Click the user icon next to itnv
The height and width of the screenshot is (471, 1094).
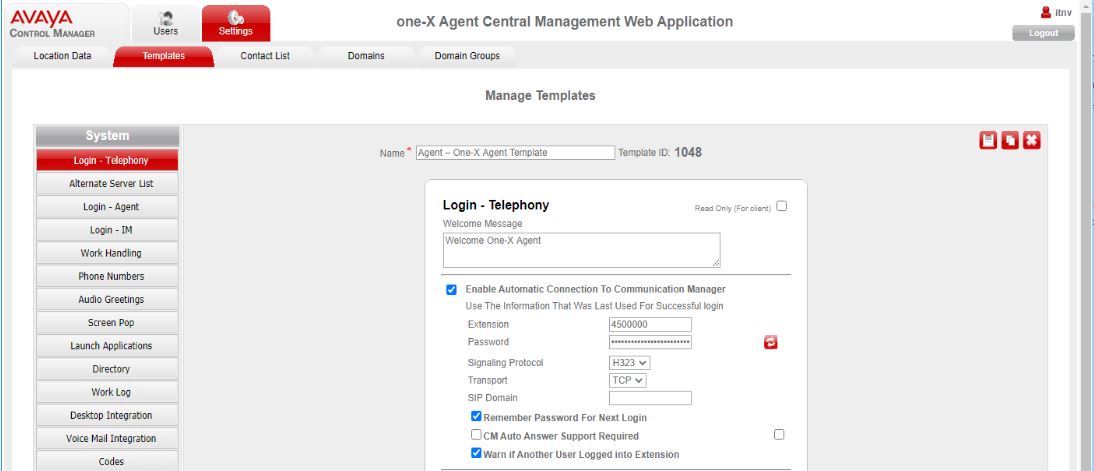pyautogui.click(x=1046, y=13)
